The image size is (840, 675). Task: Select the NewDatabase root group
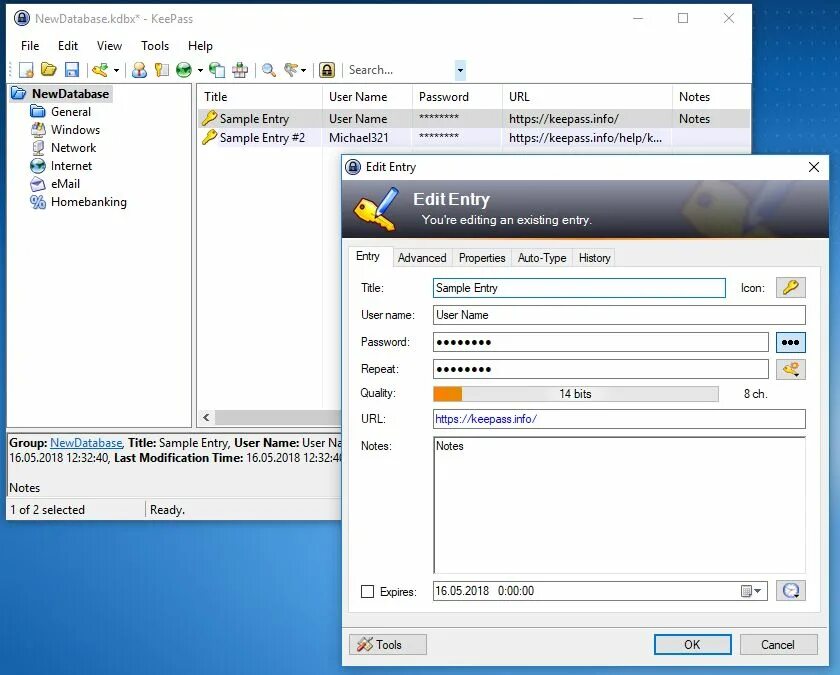coord(70,94)
